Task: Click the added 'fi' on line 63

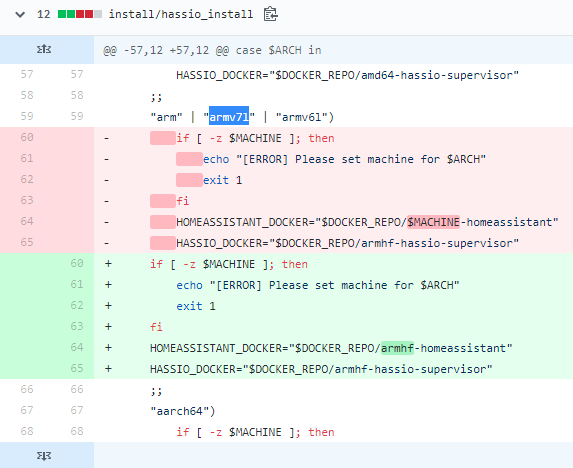Action: coord(156,327)
